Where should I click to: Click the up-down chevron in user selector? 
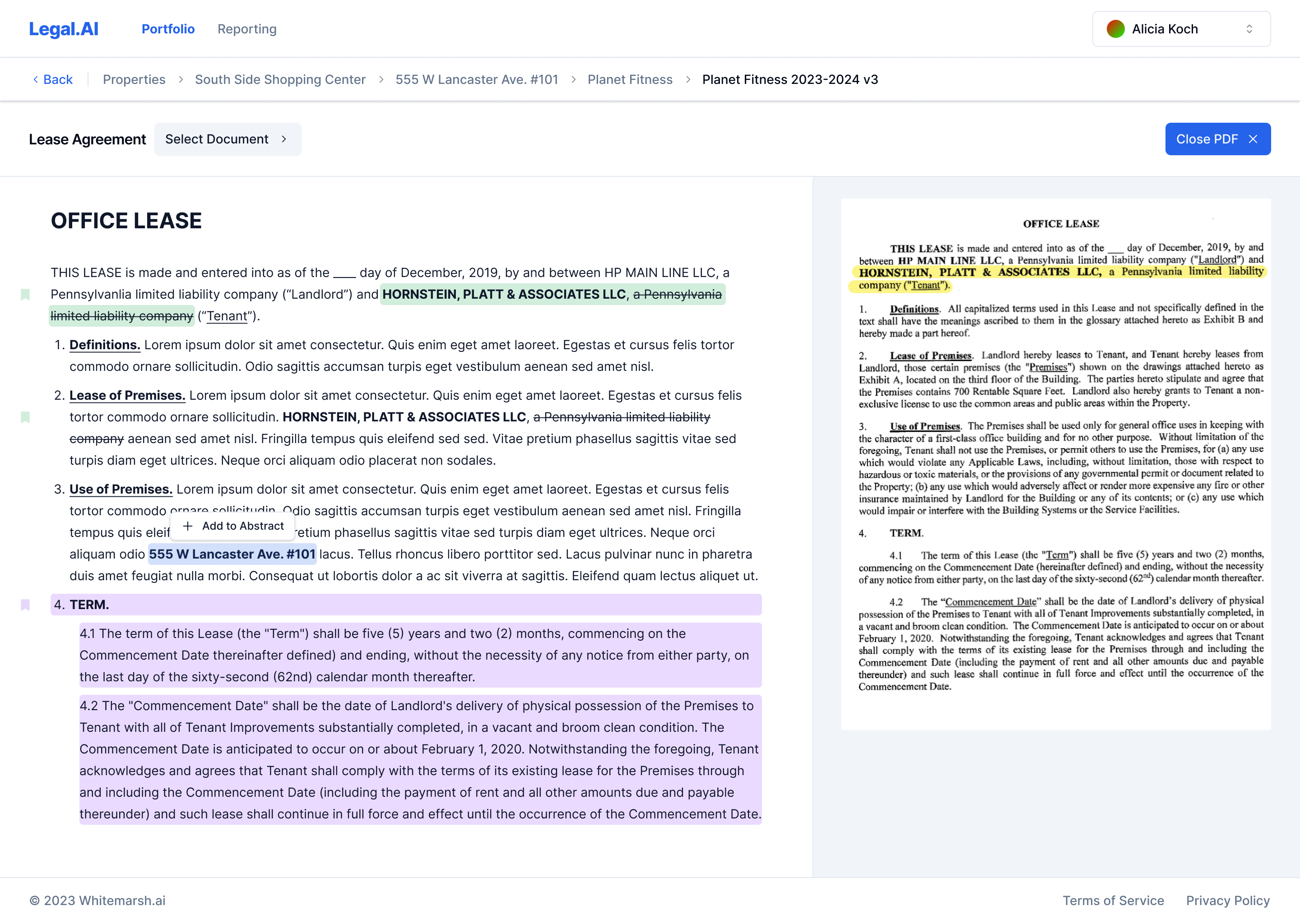coord(1249,29)
